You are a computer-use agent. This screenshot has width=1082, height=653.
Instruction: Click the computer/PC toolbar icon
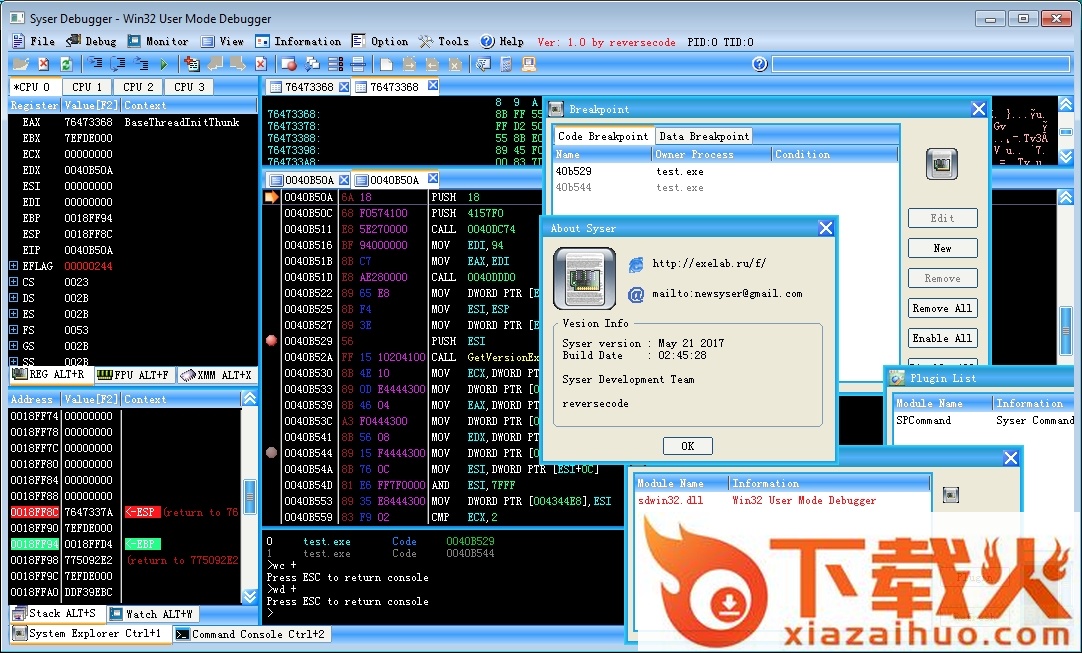[529, 64]
